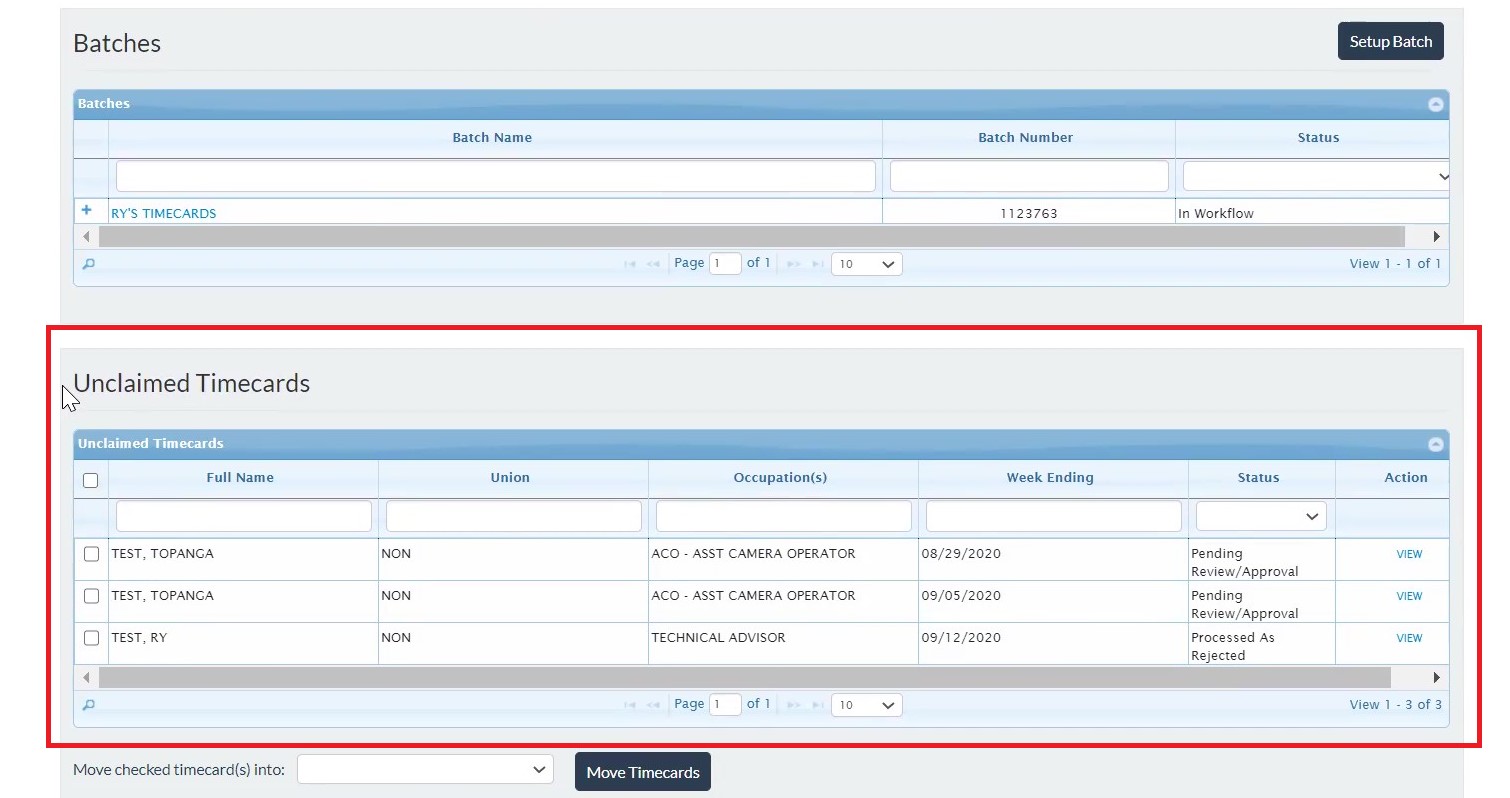Open the Move checked timecard(s) into dropdown

coord(425,770)
